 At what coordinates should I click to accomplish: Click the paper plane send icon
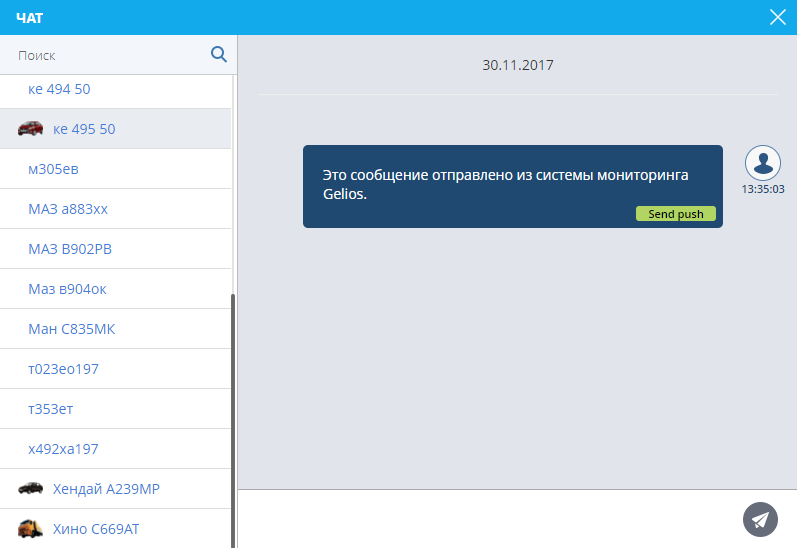click(760, 519)
